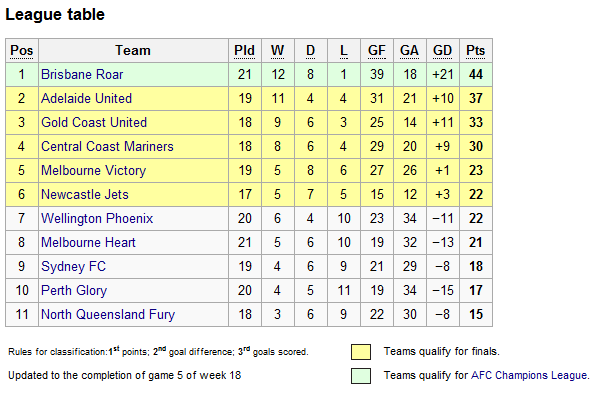Click the Wellington Phoenix link

(97, 218)
